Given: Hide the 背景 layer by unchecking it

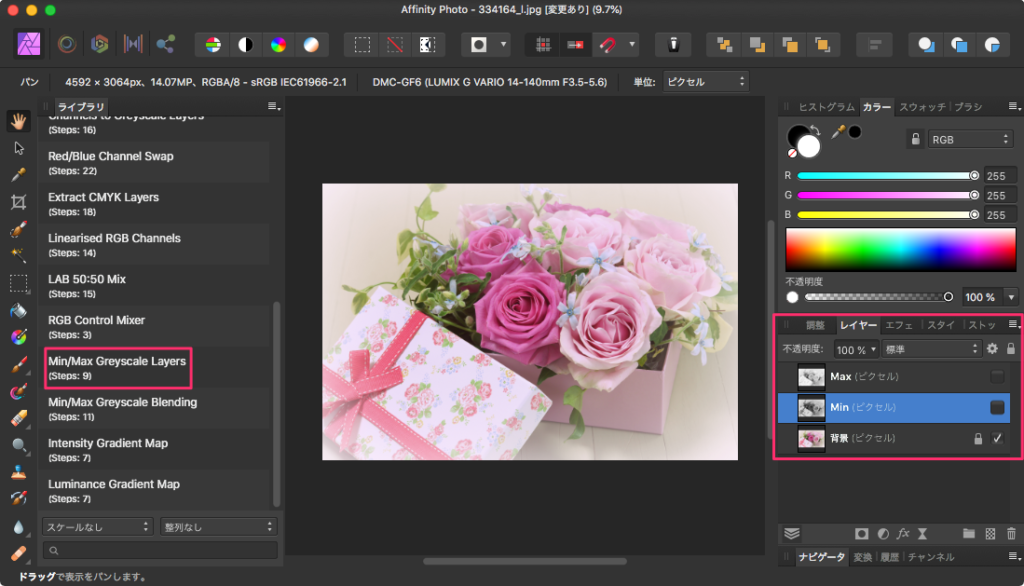Looking at the screenshot, I should tap(997, 439).
